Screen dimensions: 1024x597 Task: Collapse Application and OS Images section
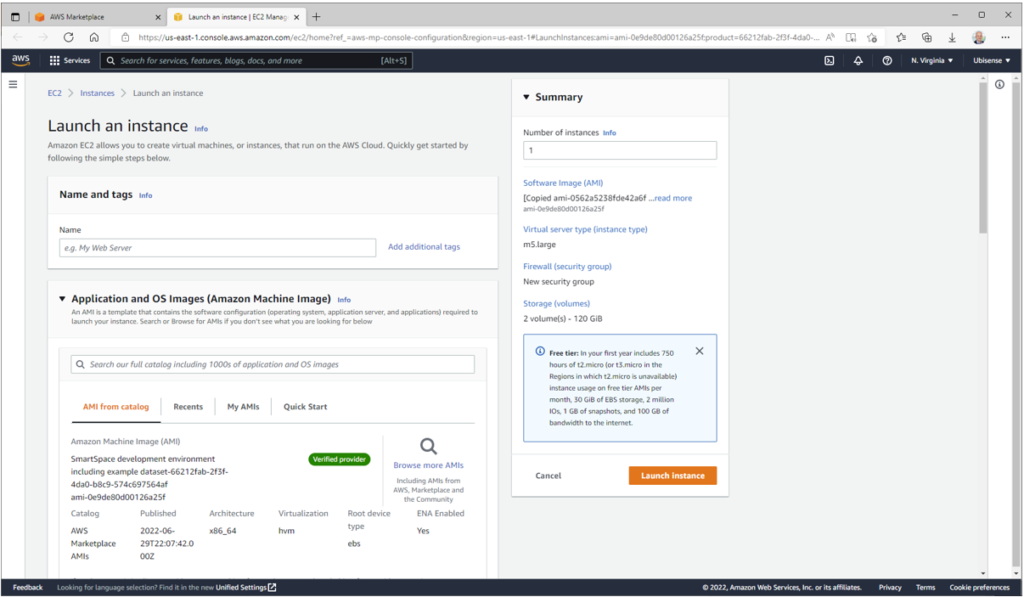coord(63,298)
